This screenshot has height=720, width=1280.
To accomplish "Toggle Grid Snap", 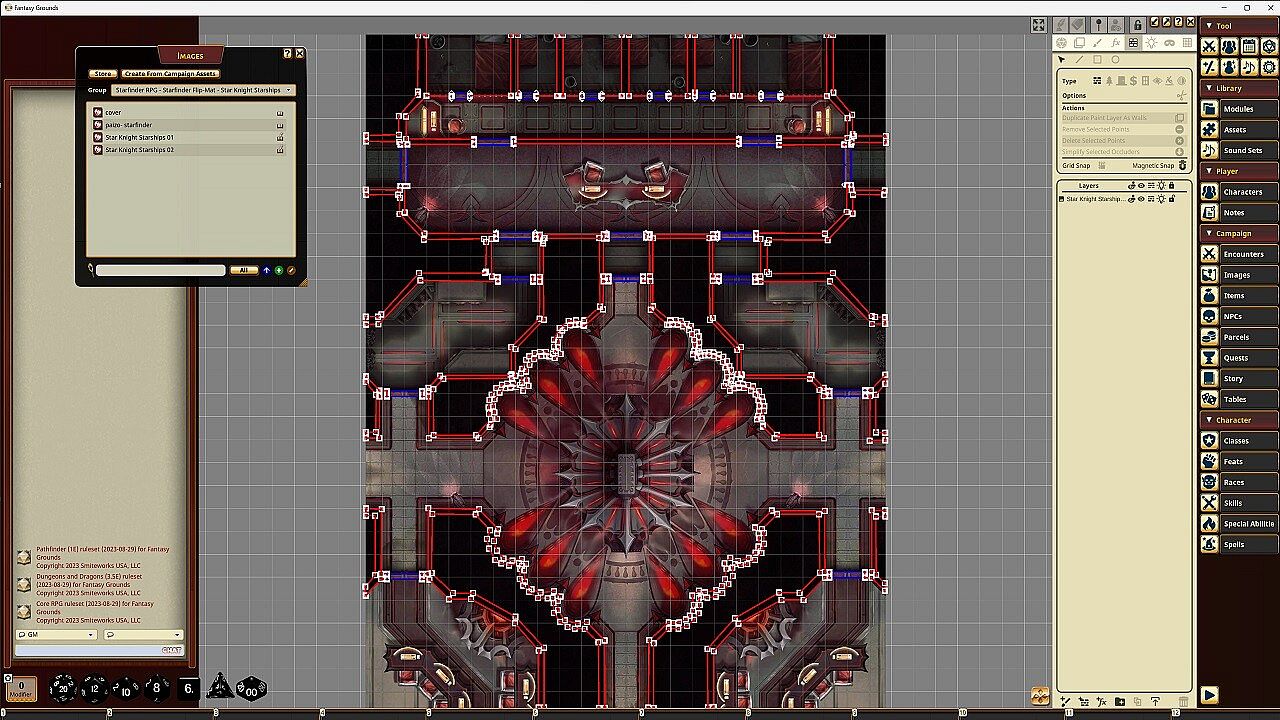I will tap(1101, 166).
